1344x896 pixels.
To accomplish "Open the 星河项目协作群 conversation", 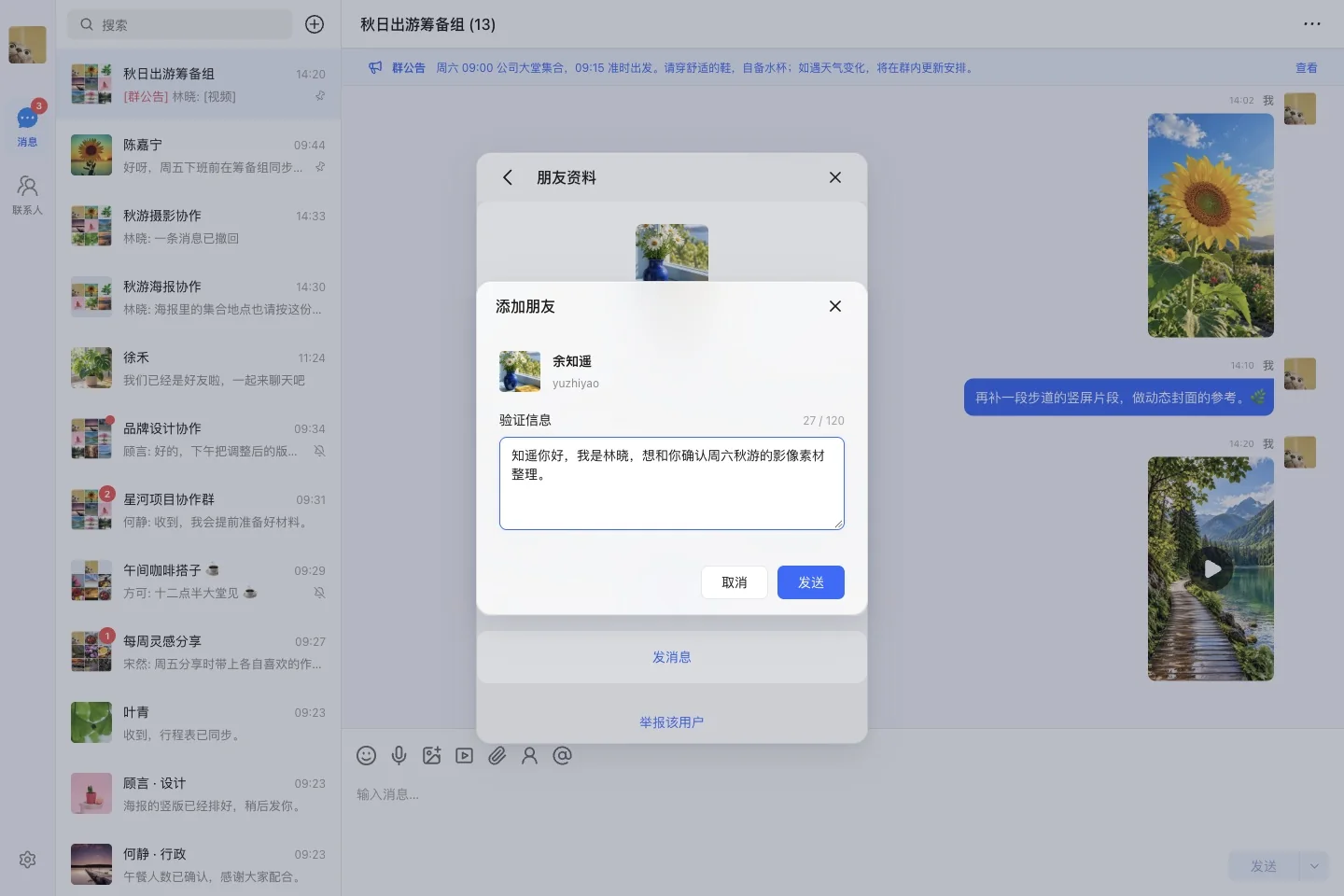I will (198, 510).
